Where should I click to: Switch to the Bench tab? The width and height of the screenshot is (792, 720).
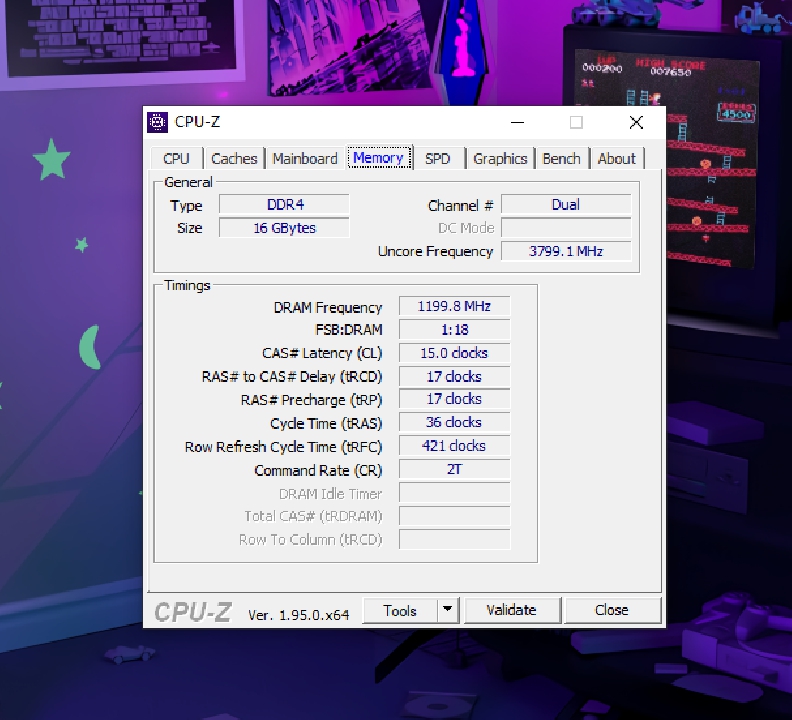(x=561, y=159)
